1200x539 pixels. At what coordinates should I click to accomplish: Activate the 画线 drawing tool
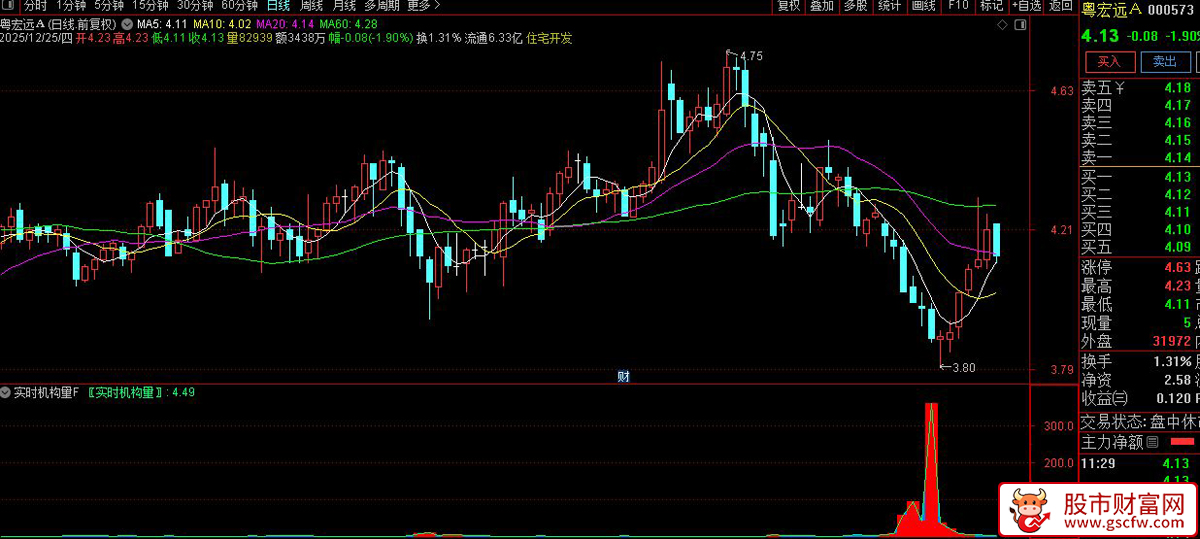[x=923, y=6]
